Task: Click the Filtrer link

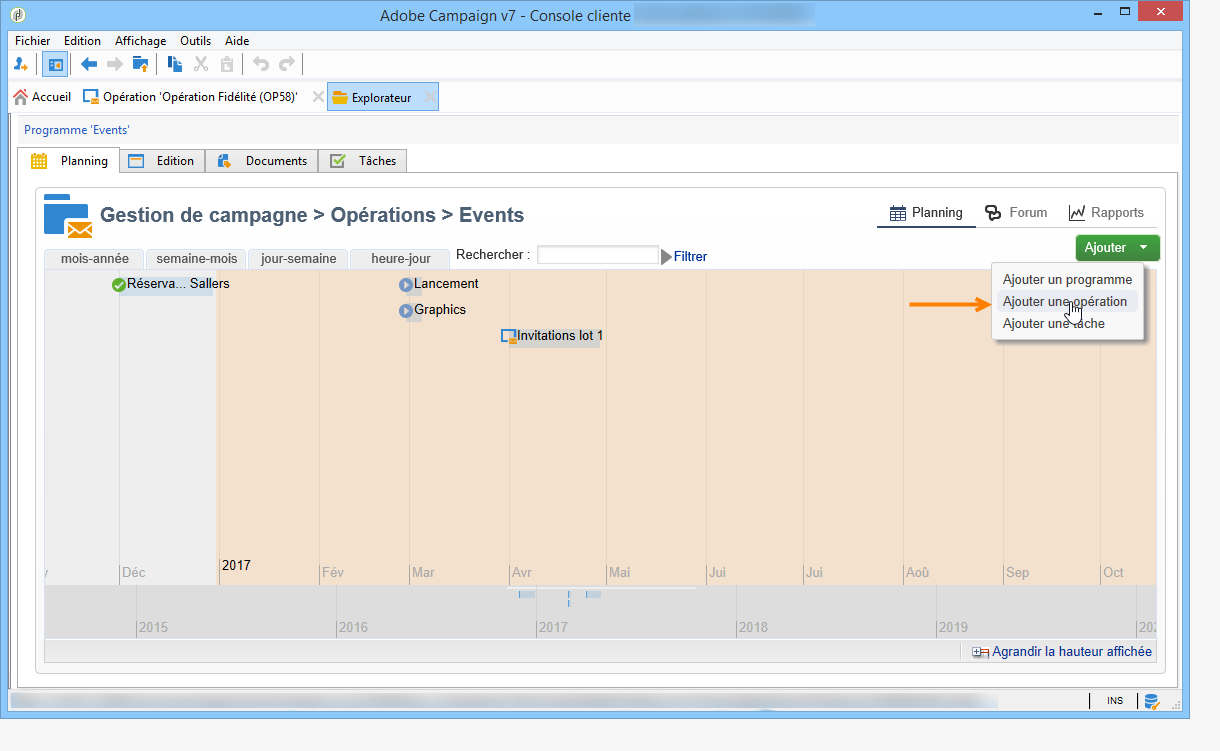Action: pos(690,257)
